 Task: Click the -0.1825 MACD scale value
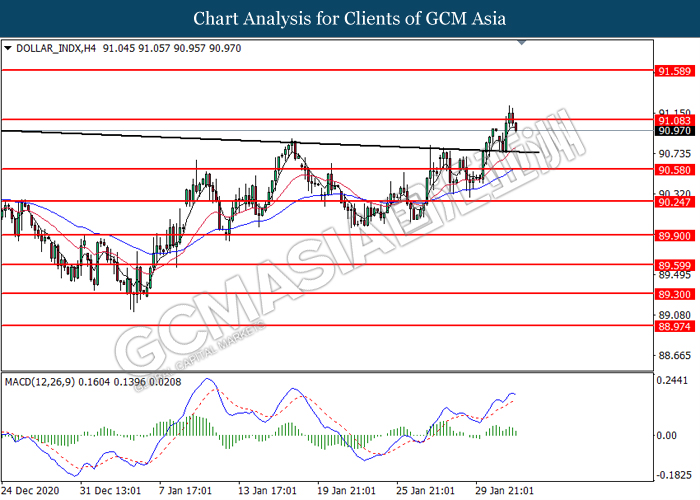point(673,475)
